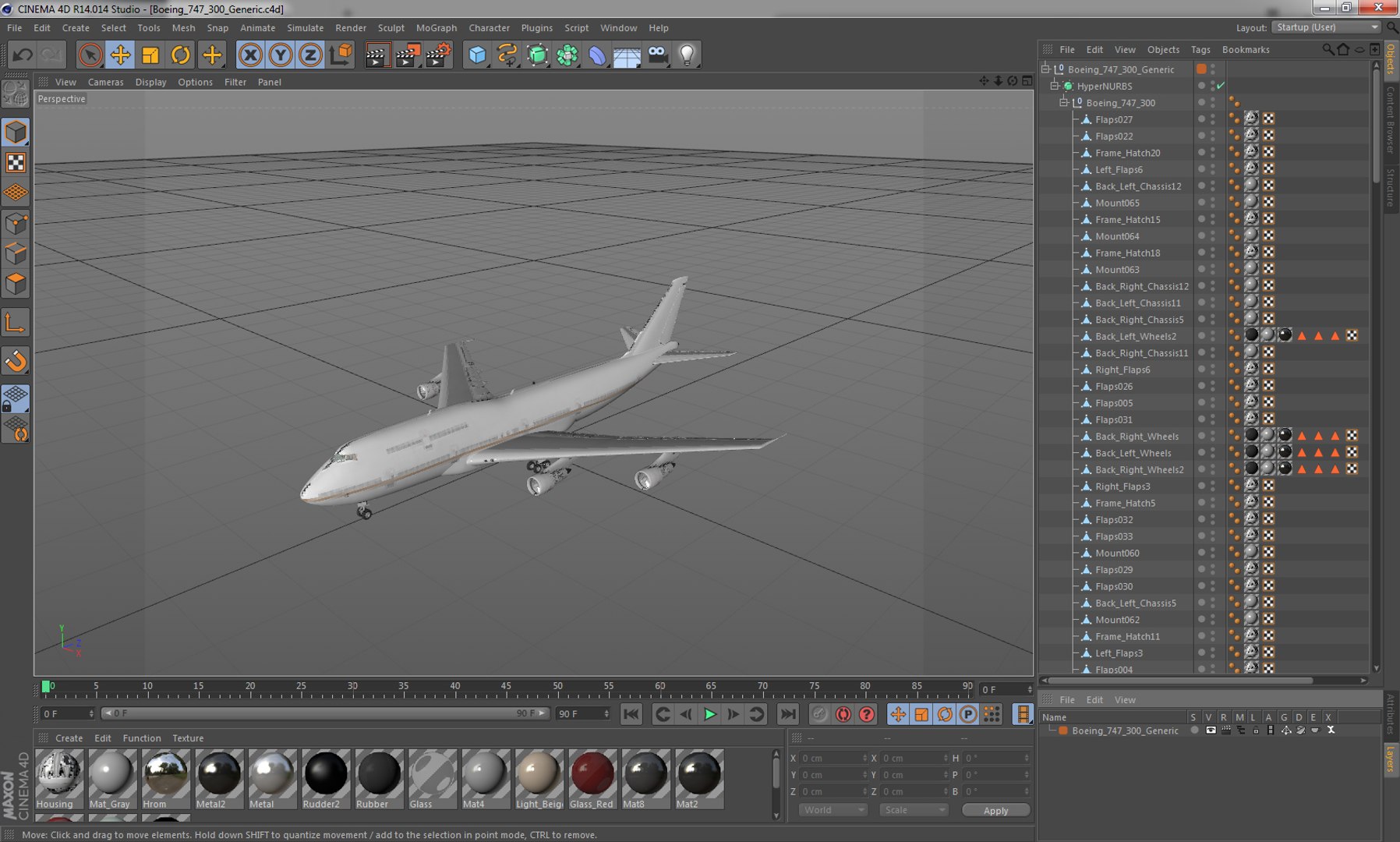Go to end of animation button

pos(788,714)
